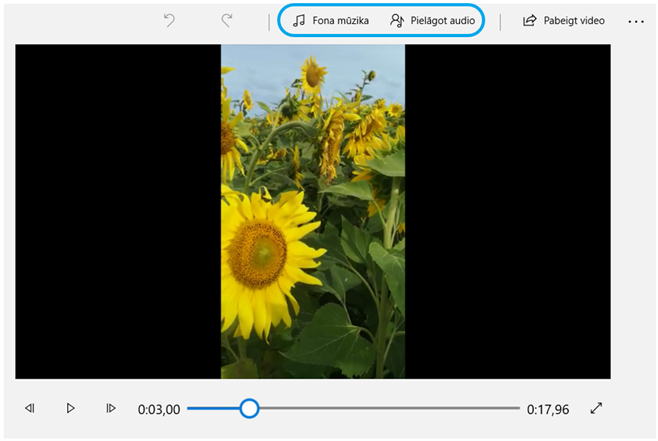This screenshot has width=658, height=441.
Task: Click the Pielāgot audio person-sound icon
Action: click(x=397, y=20)
